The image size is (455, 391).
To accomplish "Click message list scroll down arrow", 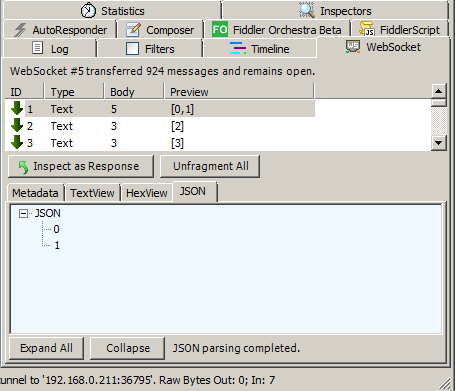I will point(439,143).
